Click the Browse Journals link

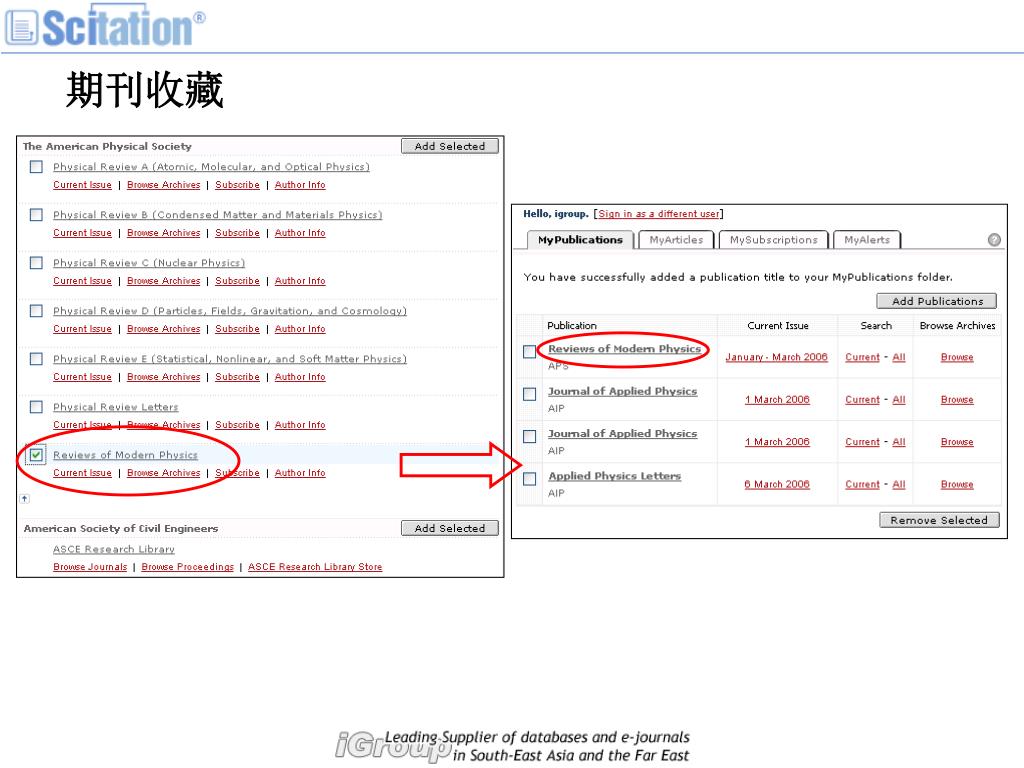(90, 567)
